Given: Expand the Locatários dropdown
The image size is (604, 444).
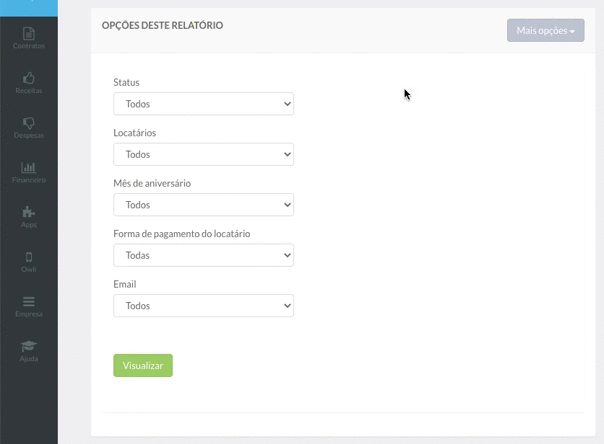Looking at the screenshot, I should point(203,154).
